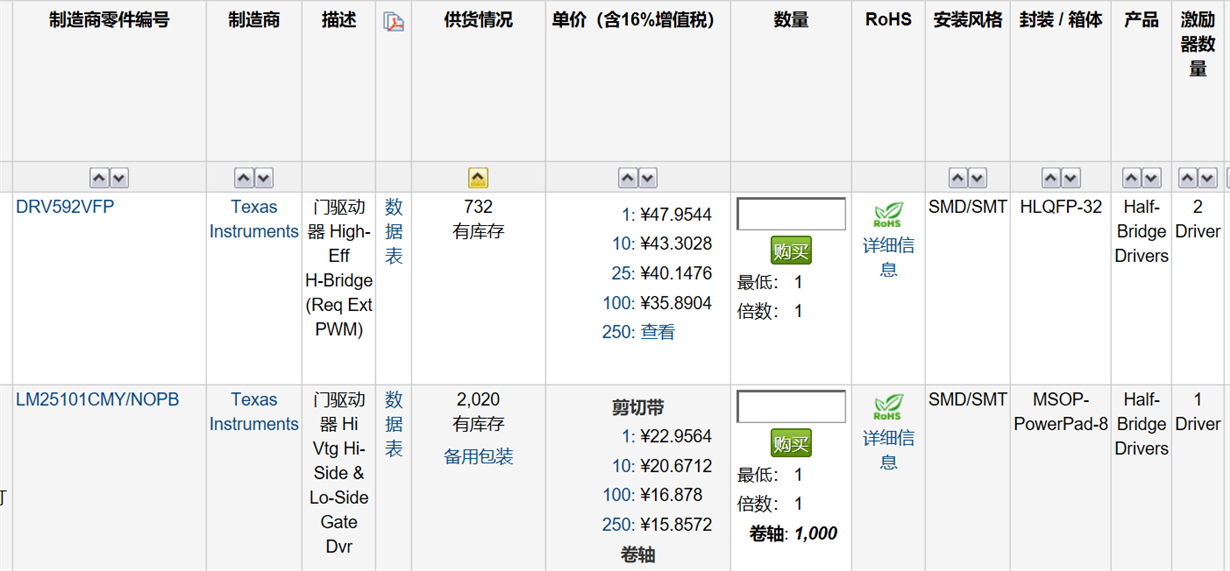Image resolution: width=1230 pixels, height=571 pixels.
Task: Click stock quantity 2,020
Action: point(478,399)
